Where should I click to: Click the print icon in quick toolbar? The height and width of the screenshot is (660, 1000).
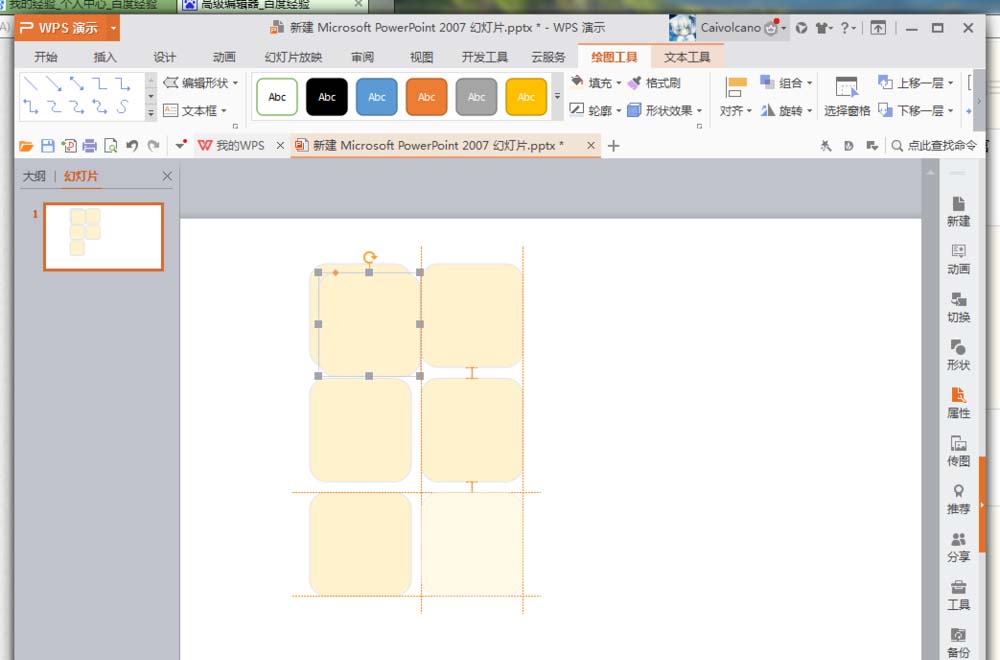pos(89,146)
